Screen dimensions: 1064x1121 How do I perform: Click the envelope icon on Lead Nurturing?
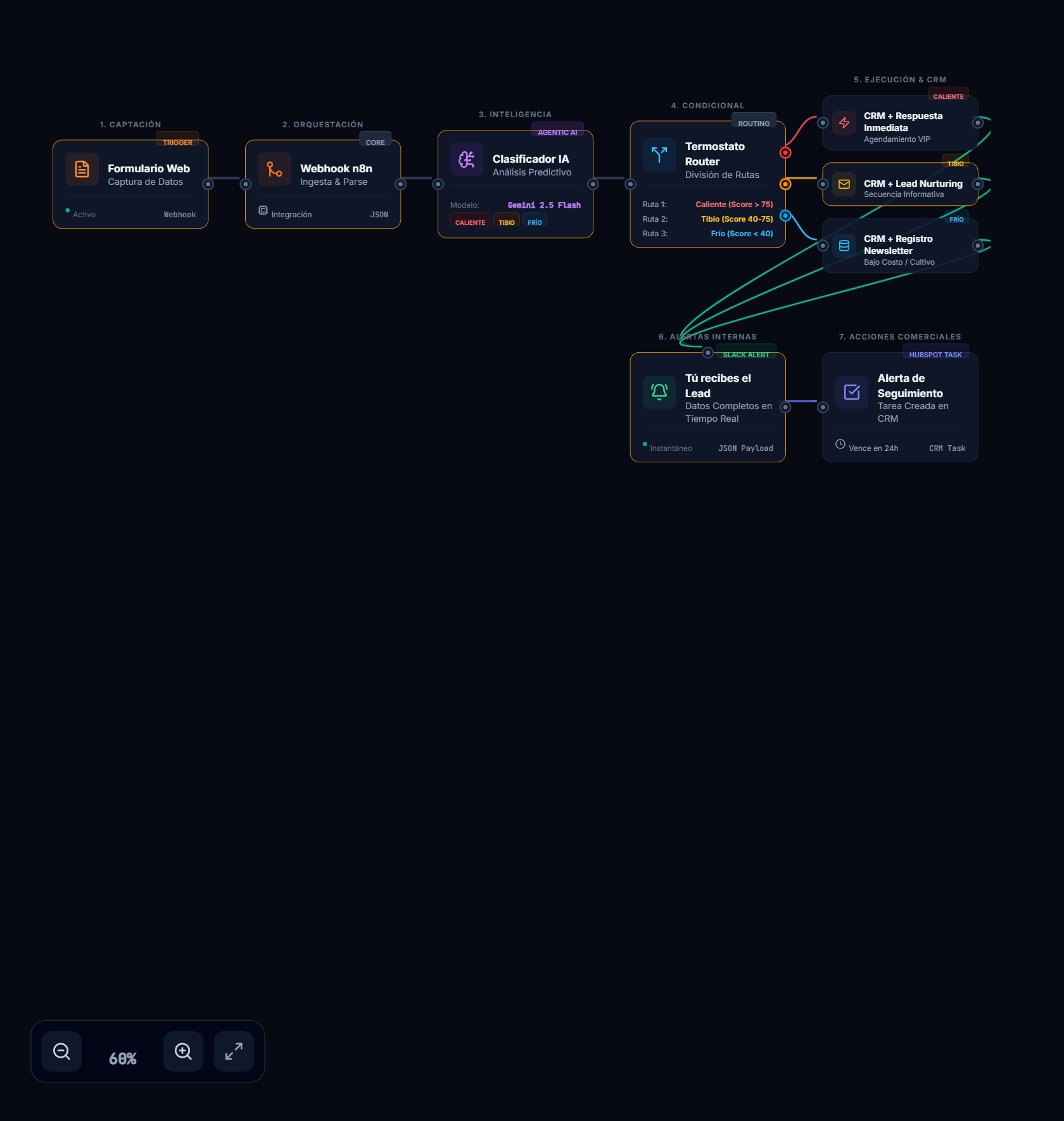click(x=844, y=184)
